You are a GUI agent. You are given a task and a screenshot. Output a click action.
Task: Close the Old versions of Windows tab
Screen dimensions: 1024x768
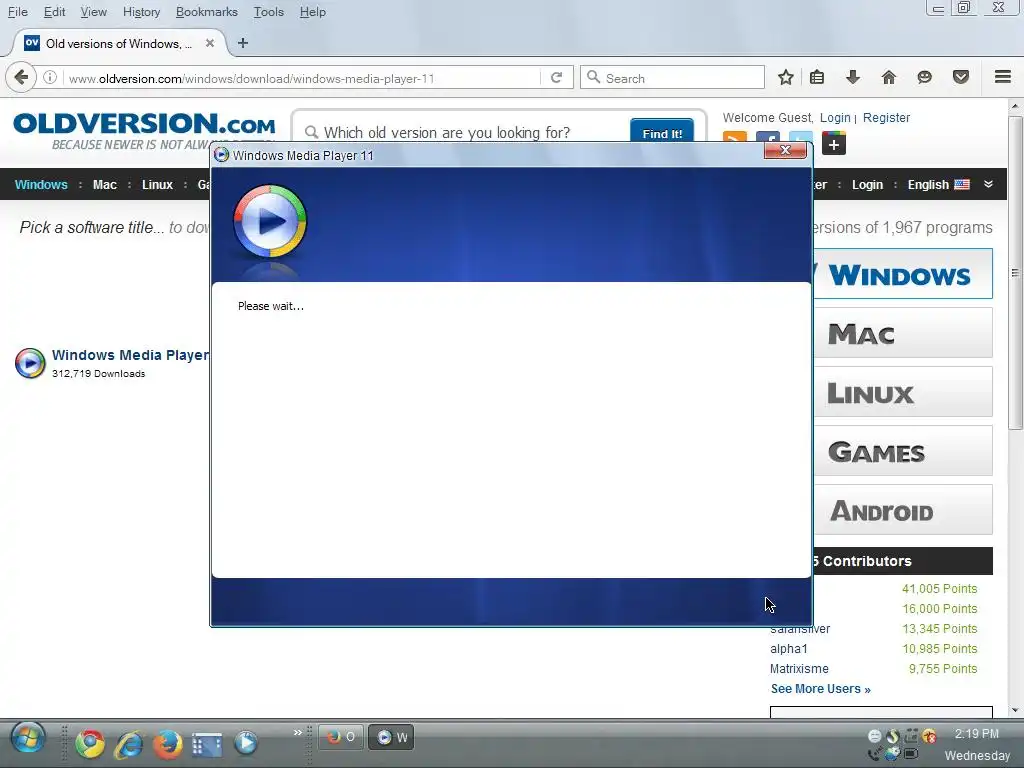point(210,43)
